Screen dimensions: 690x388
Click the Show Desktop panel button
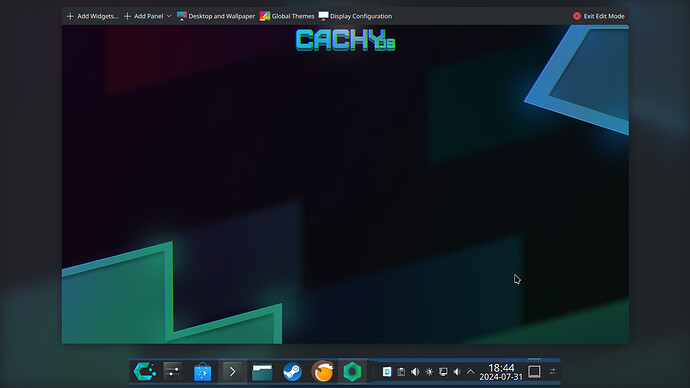534,372
